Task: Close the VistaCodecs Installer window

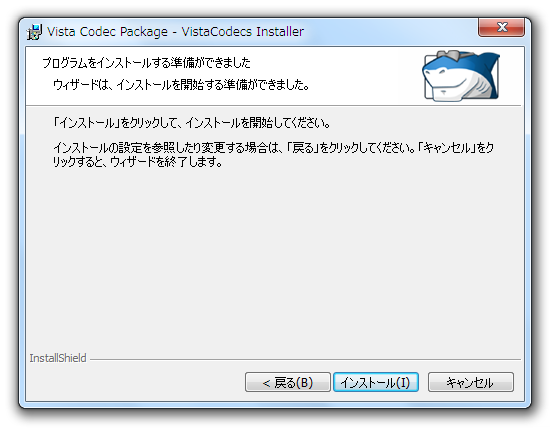Action: click(502, 28)
